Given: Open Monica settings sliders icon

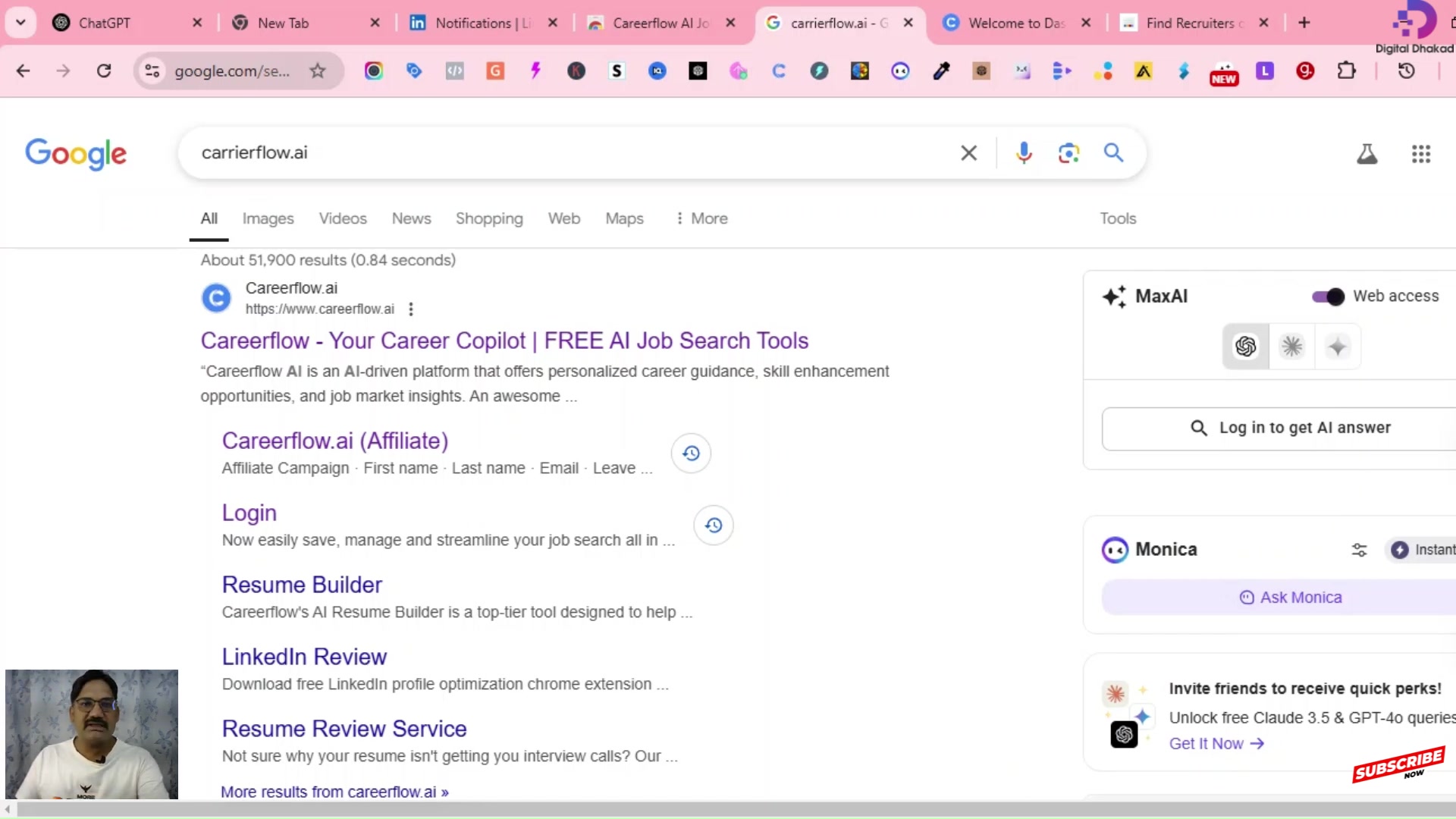Looking at the screenshot, I should [1359, 550].
